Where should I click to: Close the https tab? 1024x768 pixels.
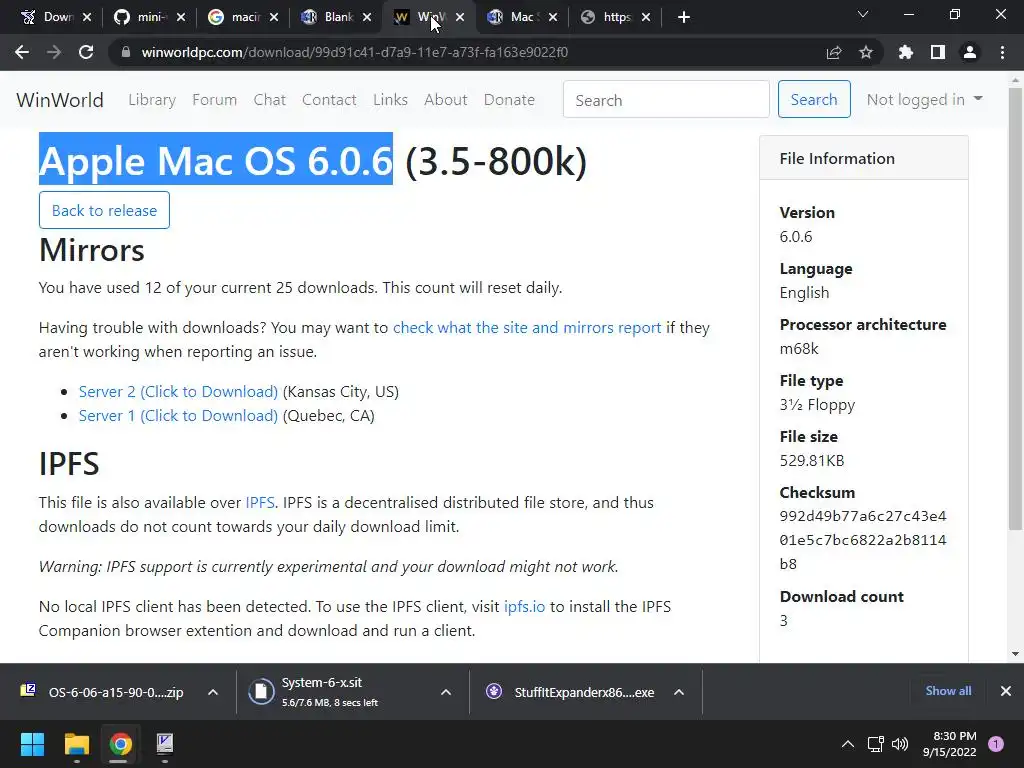click(x=646, y=17)
